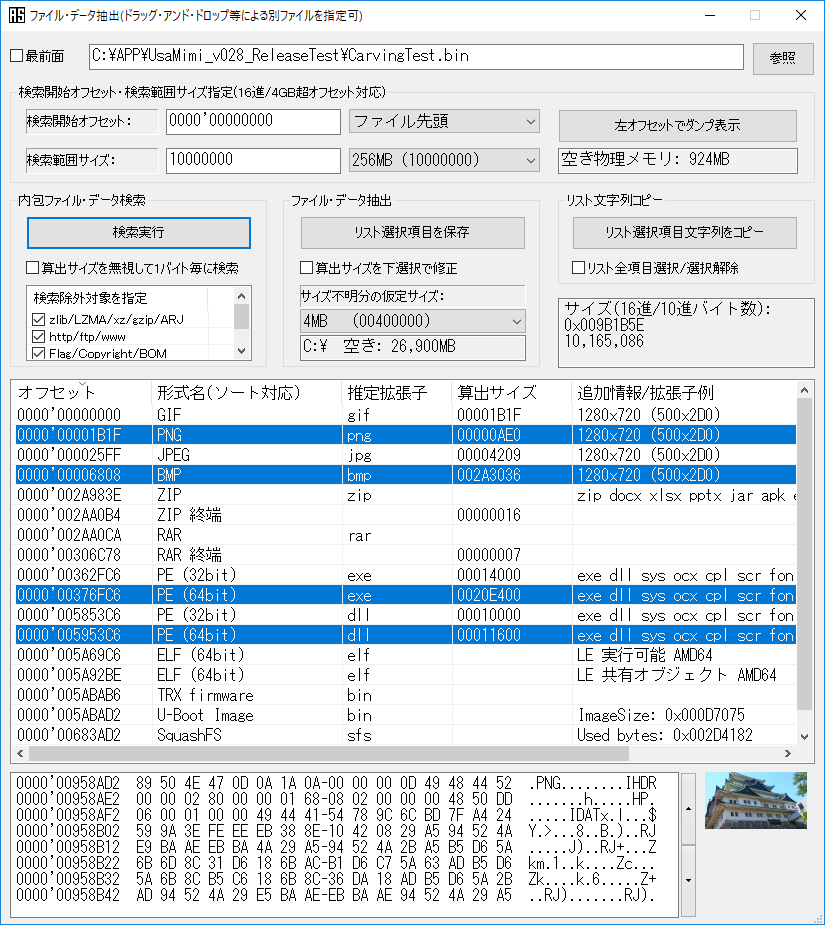The height and width of the screenshot is (925, 825).
Task: Click the size info box showing 10,165,086
Action: [686, 333]
